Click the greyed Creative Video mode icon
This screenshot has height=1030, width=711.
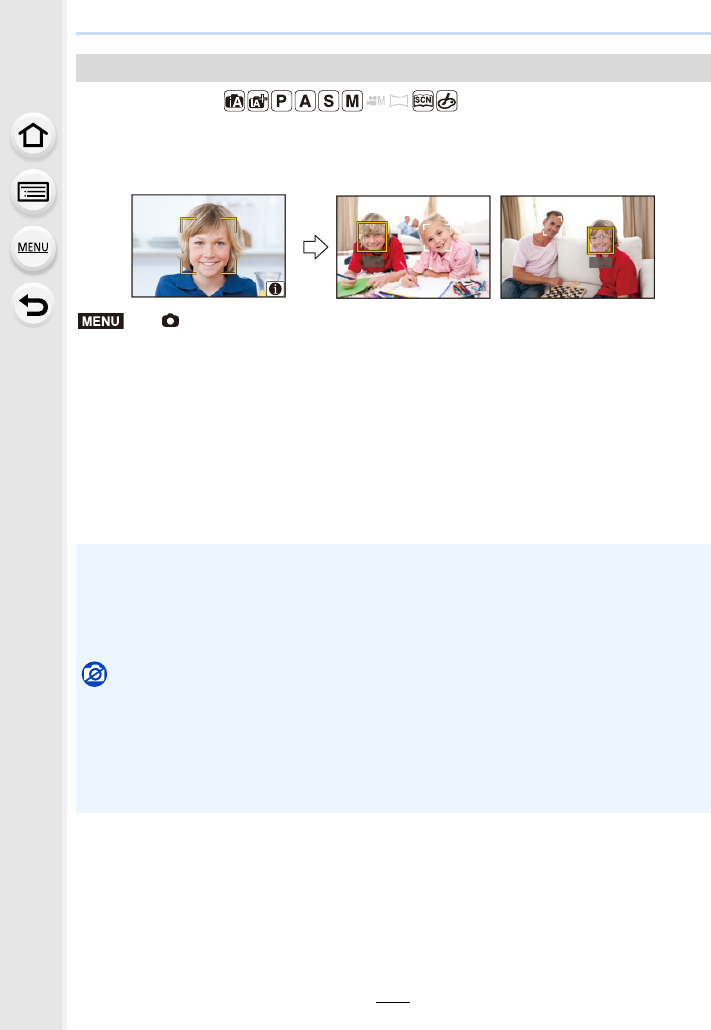(x=376, y=101)
